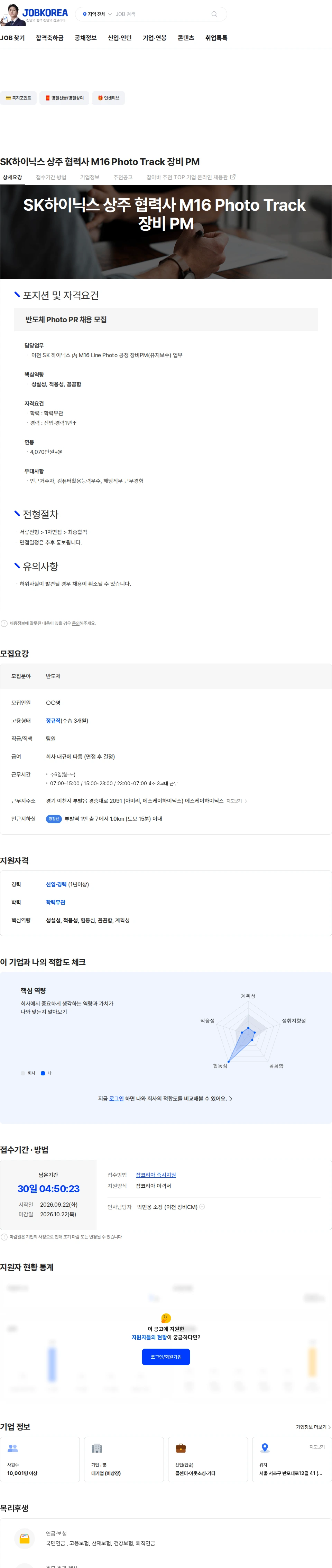Viewport: 332px width, 1568px height.
Task: Click the 명절선물/명절상여 benefit tag
Action: (x=65, y=98)
